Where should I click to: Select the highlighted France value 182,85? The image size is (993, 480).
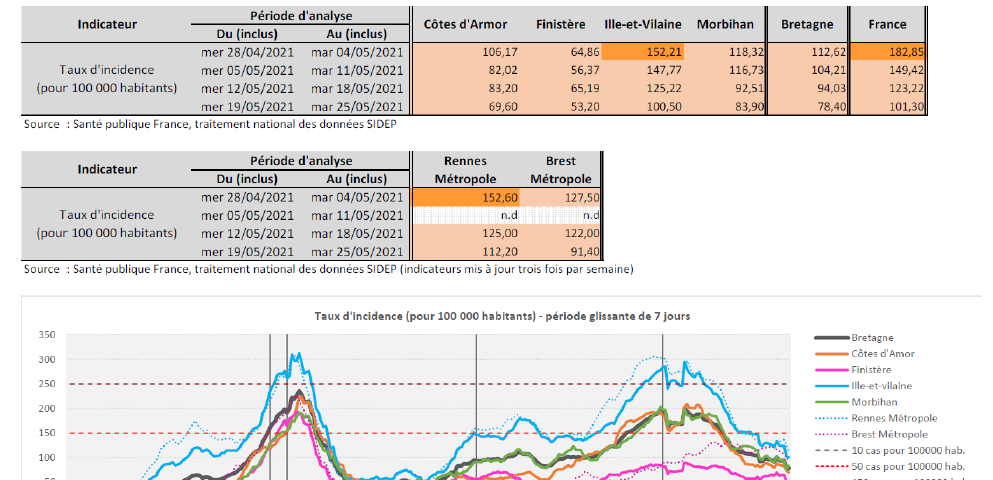click(887, 52)
